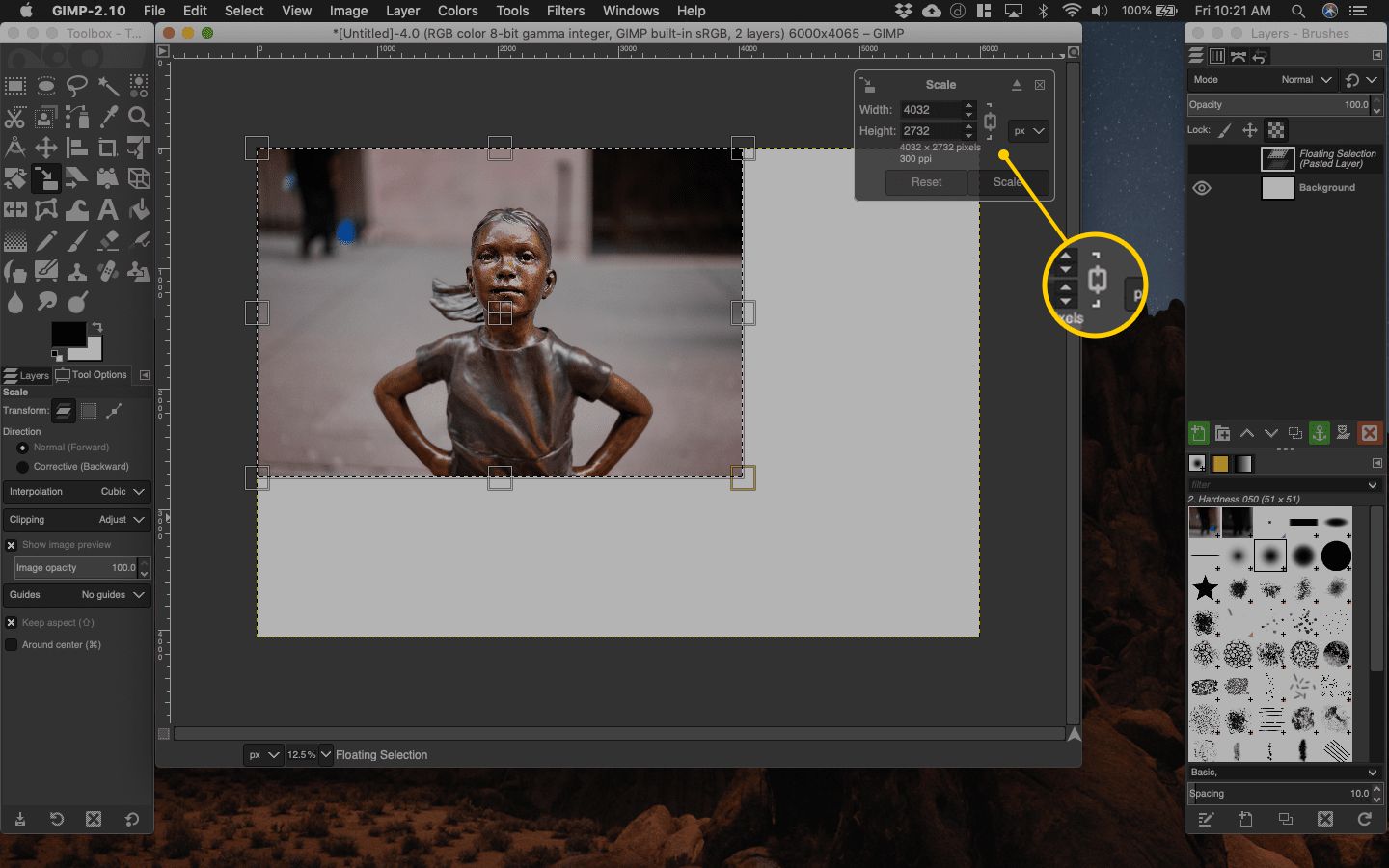This screenshot has height=868, width=1389.
Task: Open status bar px unit dropdown
Action: tap(262, 755)
